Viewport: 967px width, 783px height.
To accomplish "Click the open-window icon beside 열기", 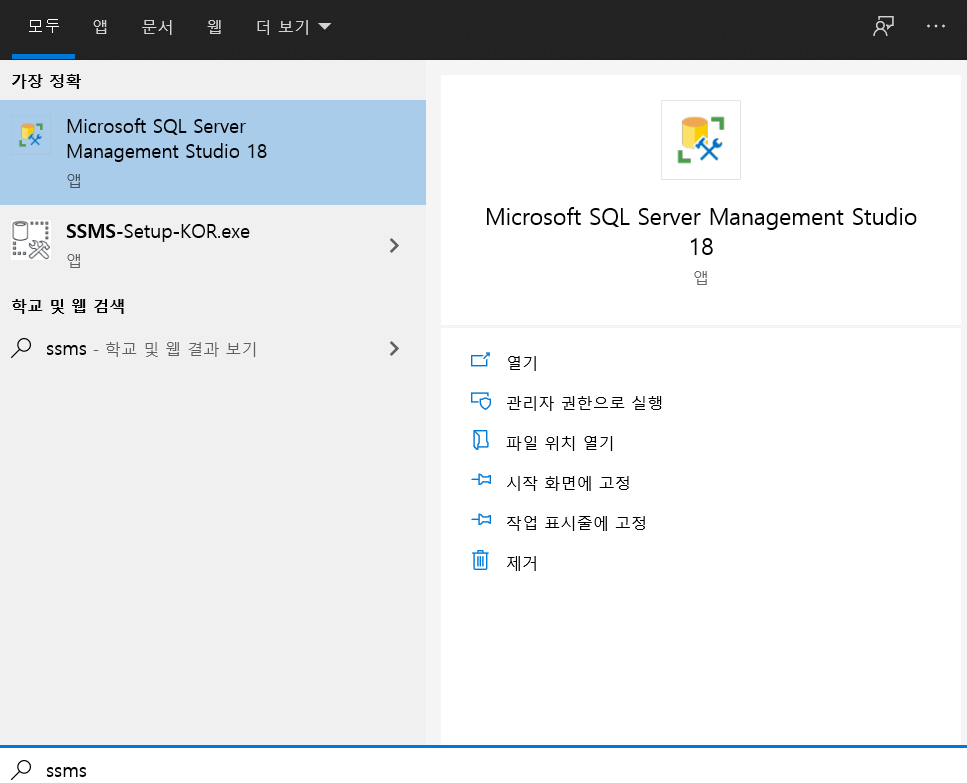I will tap(480, 360).
